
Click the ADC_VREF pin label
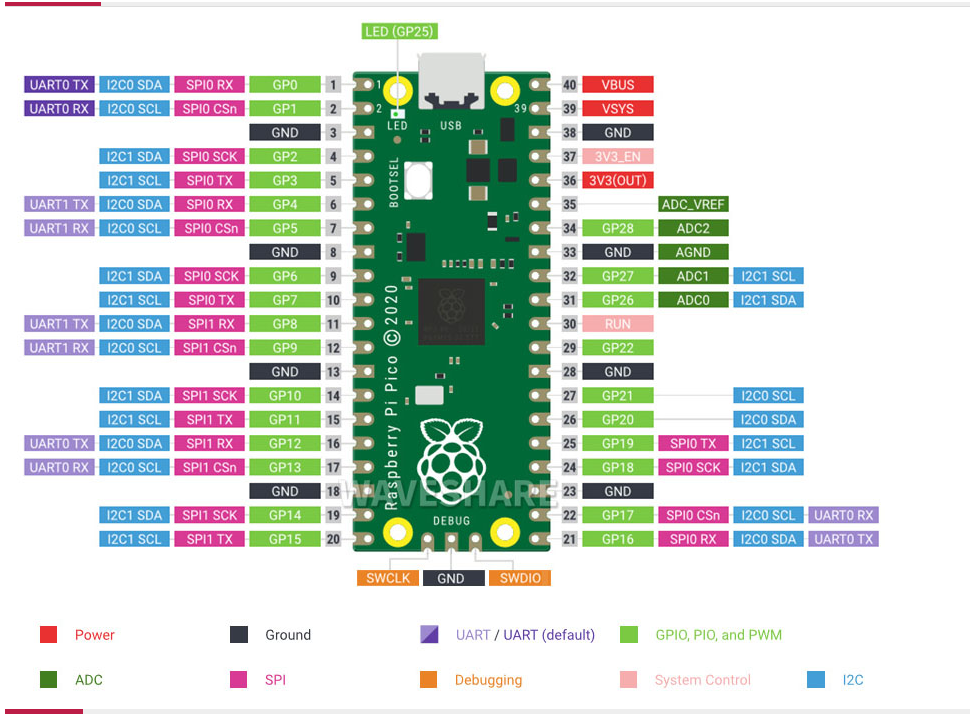[693, 204]
